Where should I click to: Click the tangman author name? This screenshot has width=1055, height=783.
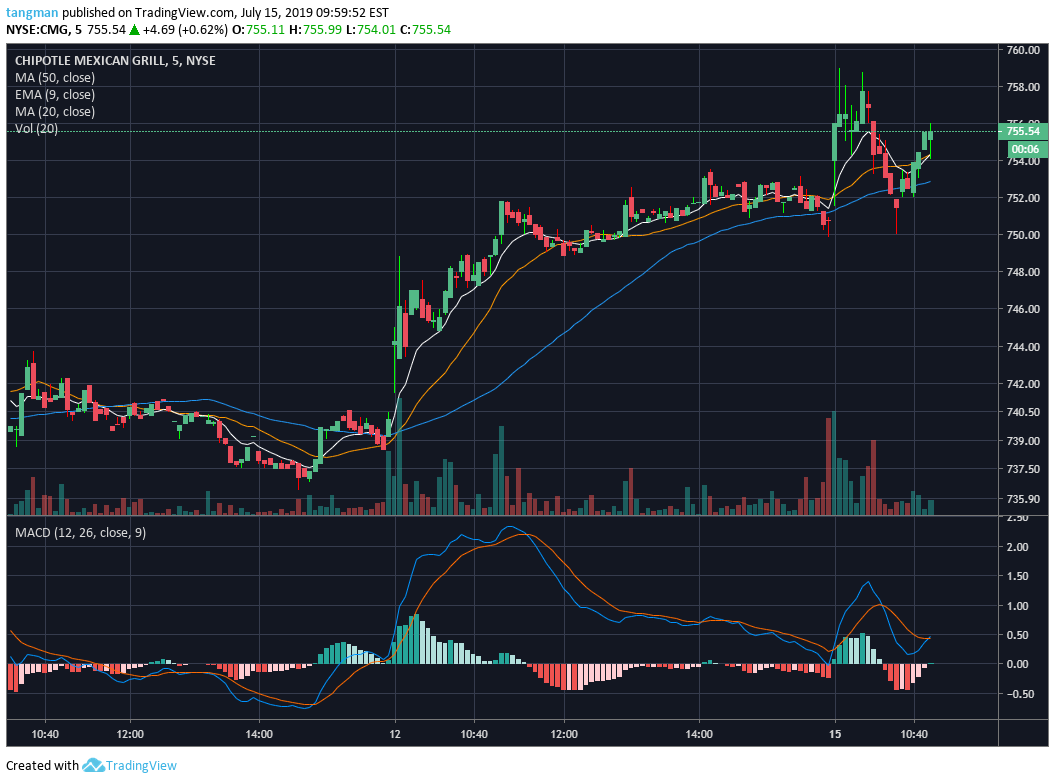click(32, 12)
